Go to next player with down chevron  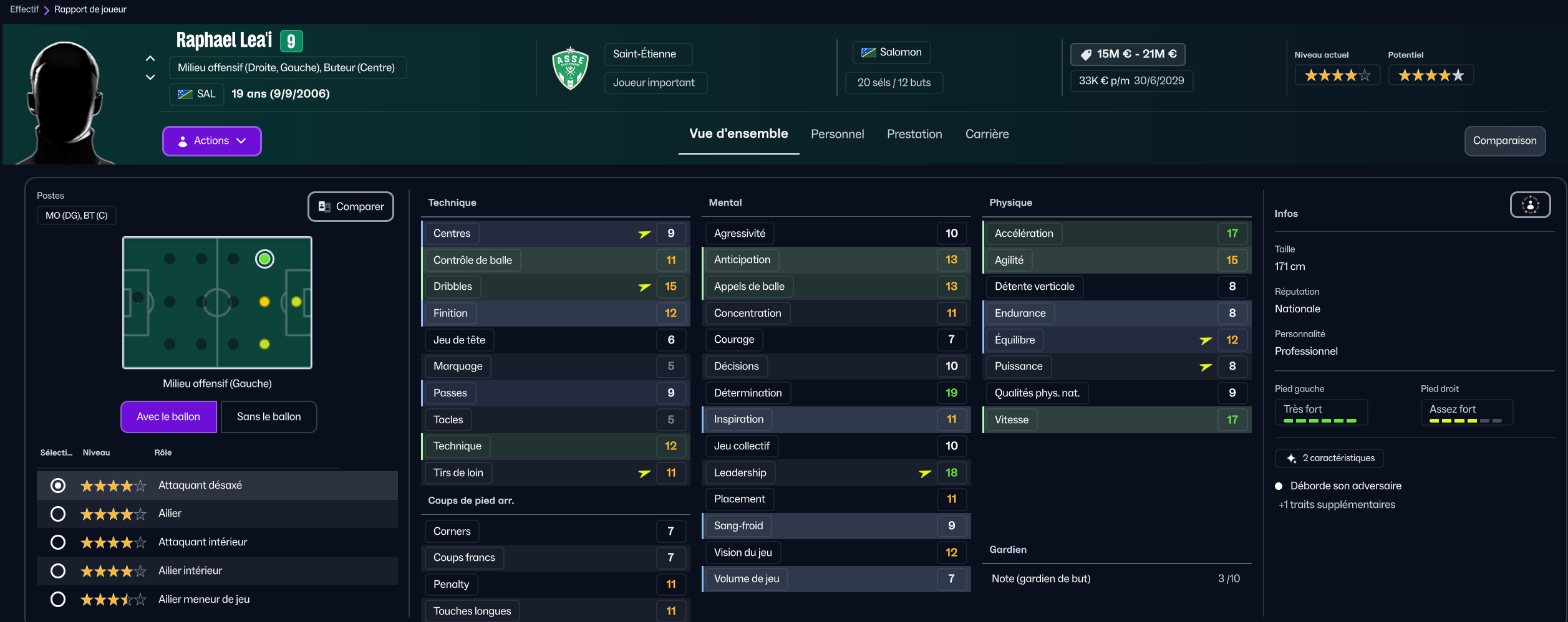pyautogui.click(x=150, y=77)
